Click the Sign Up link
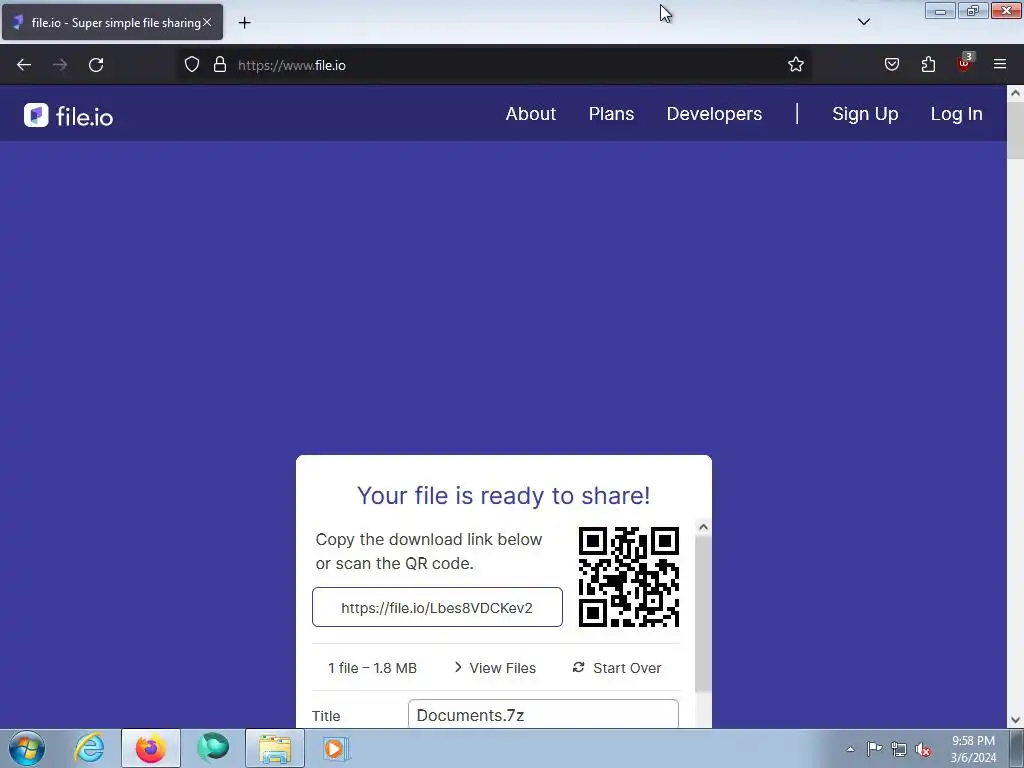Screen dimensions: 1024x768 [x=865, y=114]
